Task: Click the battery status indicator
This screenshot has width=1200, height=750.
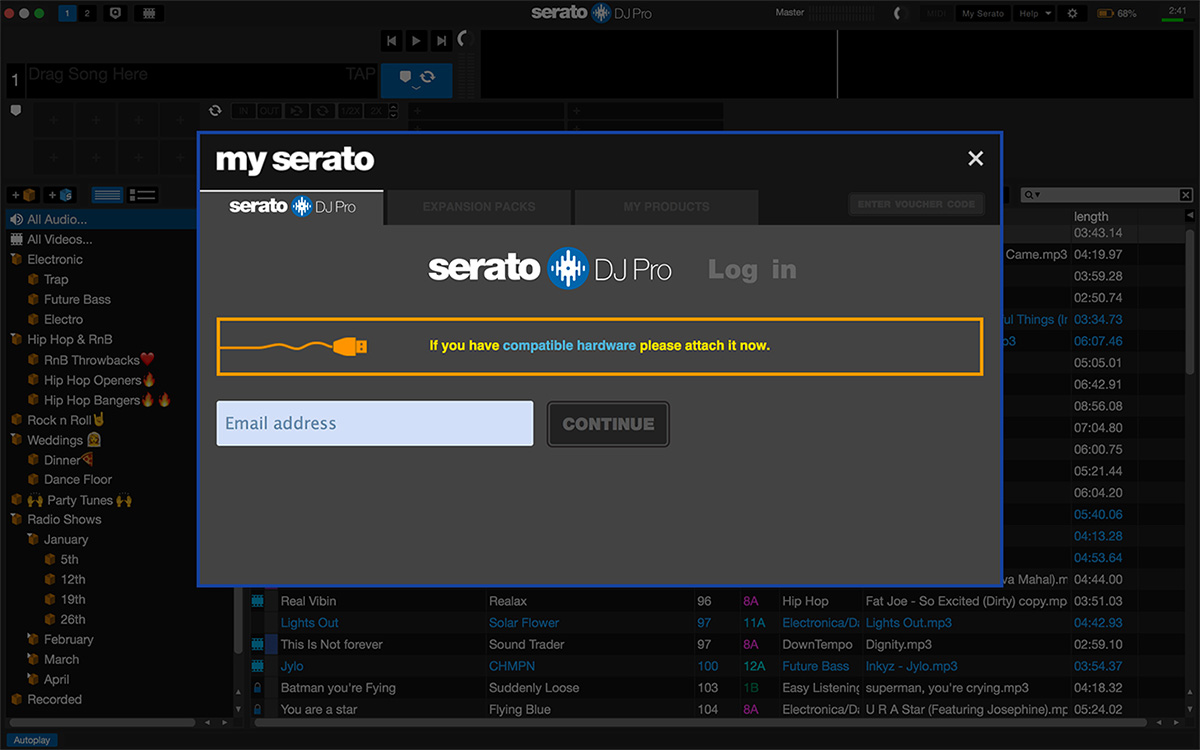Action: tap(1116, 13)
